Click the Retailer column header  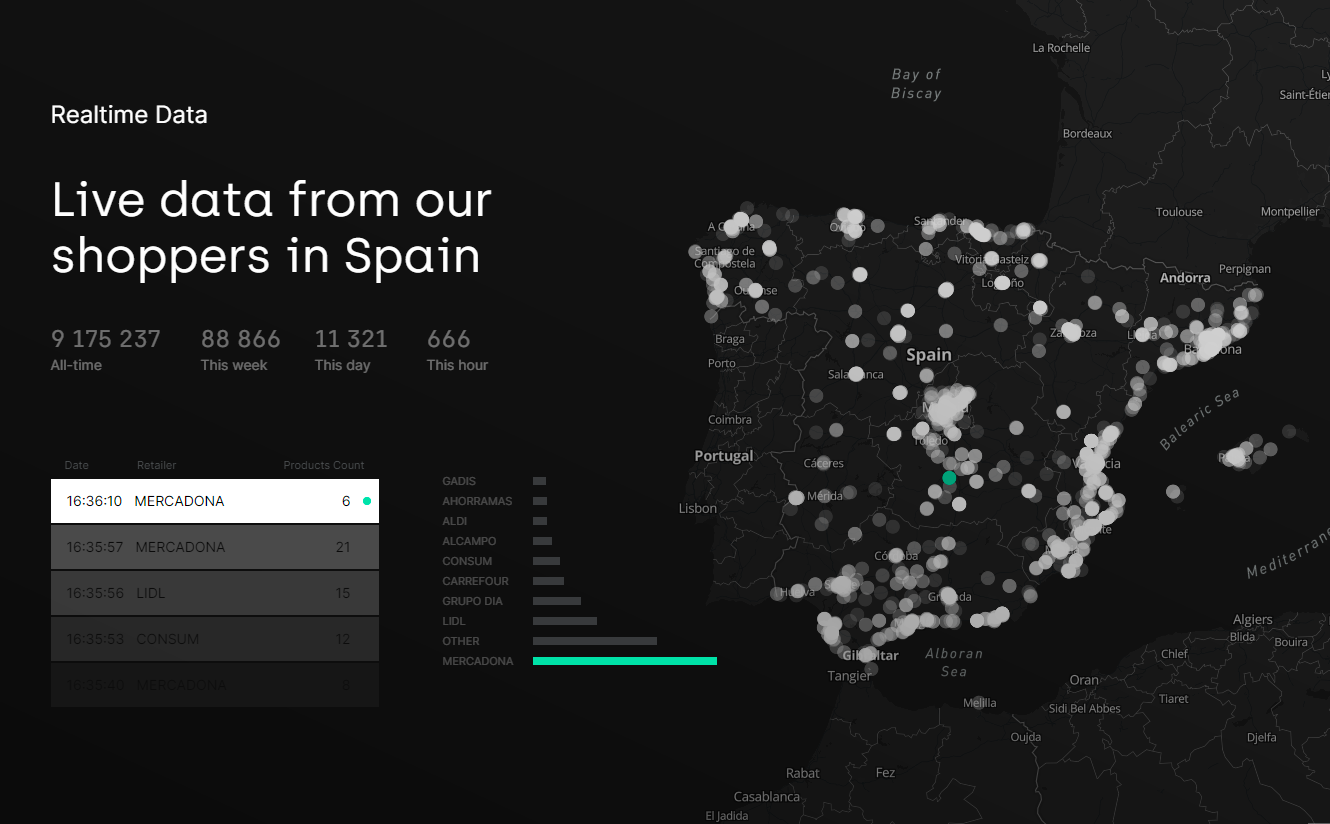[x=156, y=465]
